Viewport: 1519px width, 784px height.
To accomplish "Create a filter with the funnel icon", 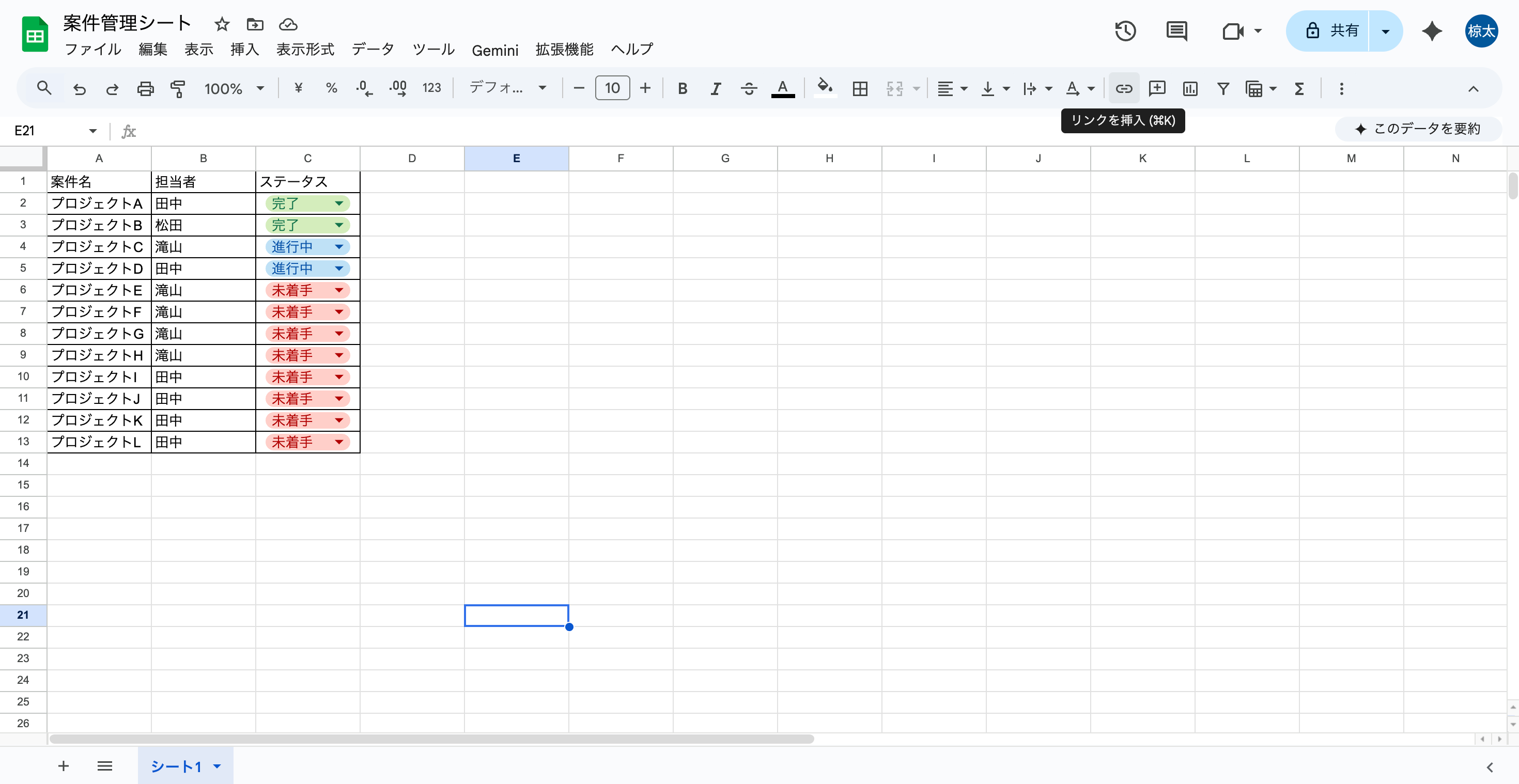I will click(x=1223, y=88).
